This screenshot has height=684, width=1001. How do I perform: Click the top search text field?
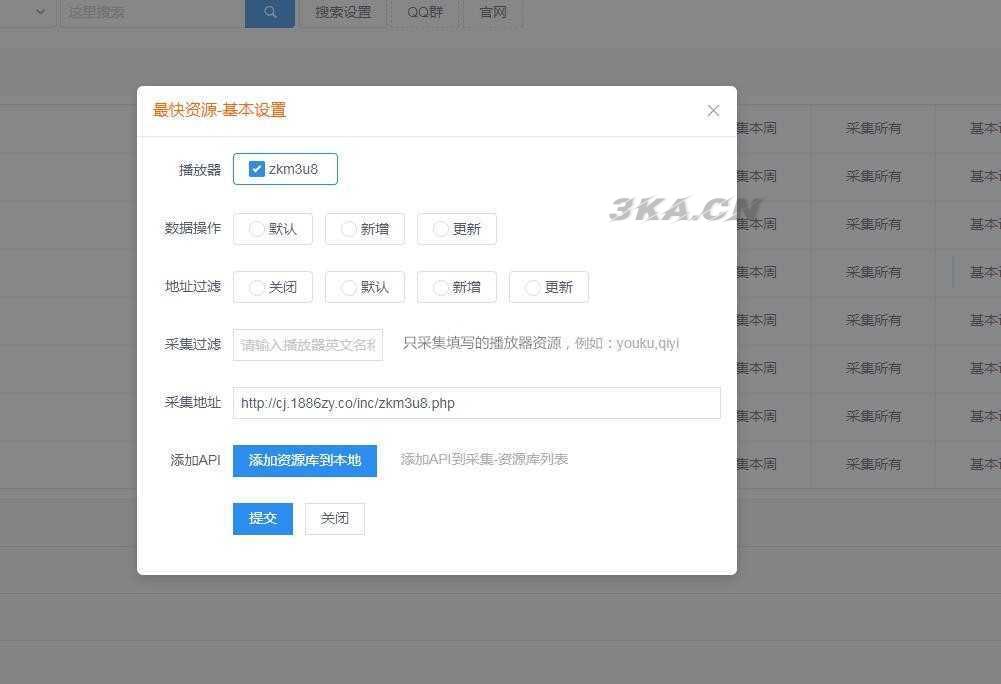click(x=150, y=13)
